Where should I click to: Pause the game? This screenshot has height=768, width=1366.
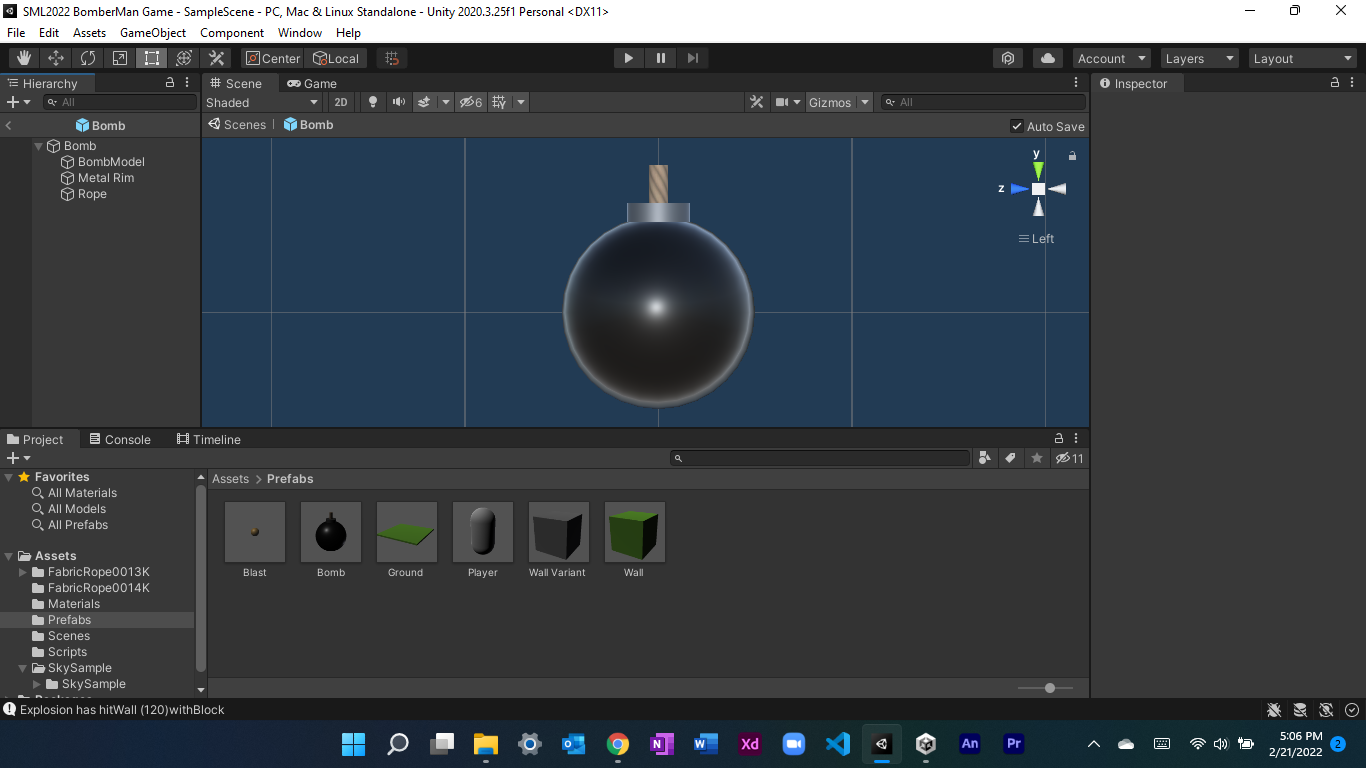coord(661,58)
